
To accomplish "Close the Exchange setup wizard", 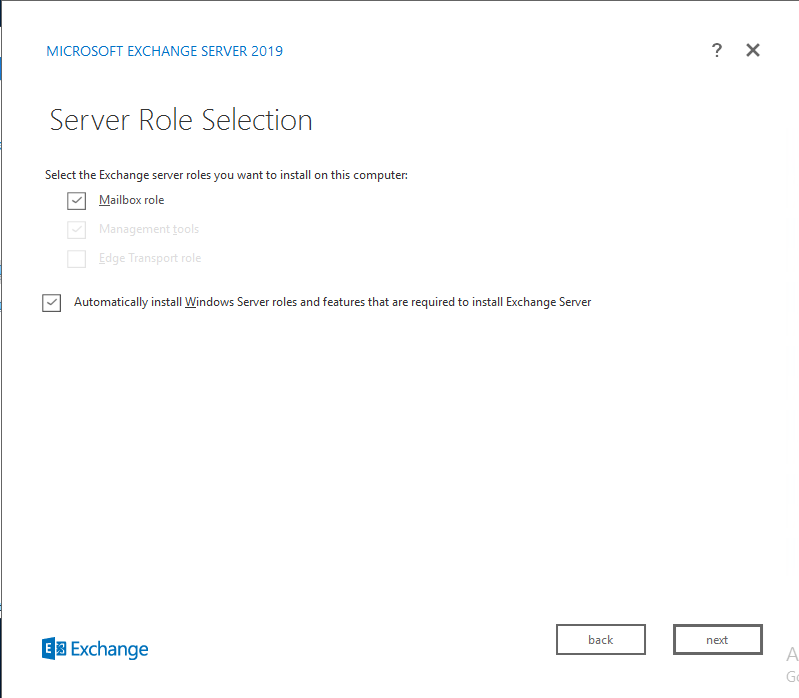I will (x=753, y=50).
